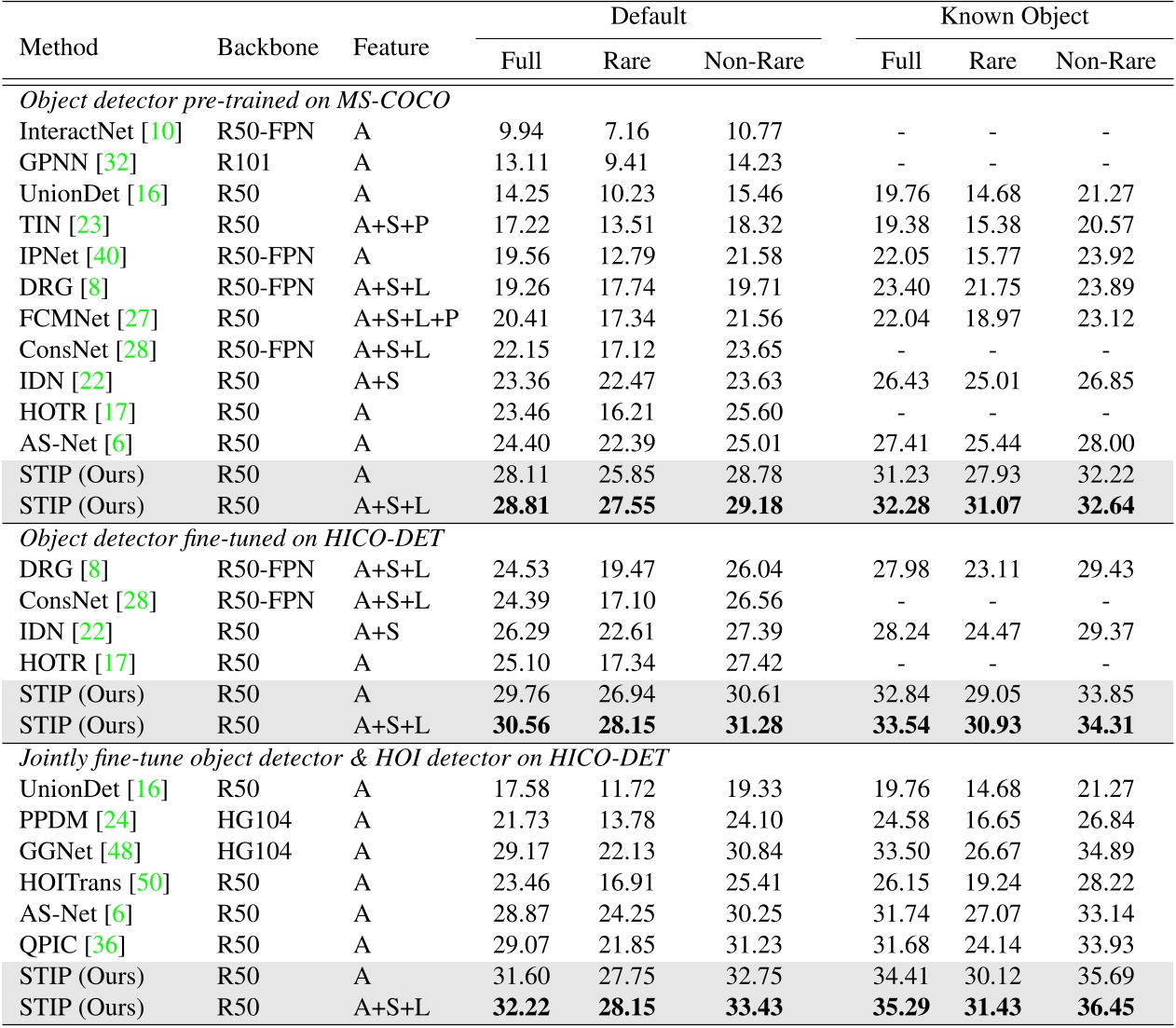Click 'Object detector pre-trained on MS-COCO' heading
Screen dimensions: 1176x1028
pos(234,101)
